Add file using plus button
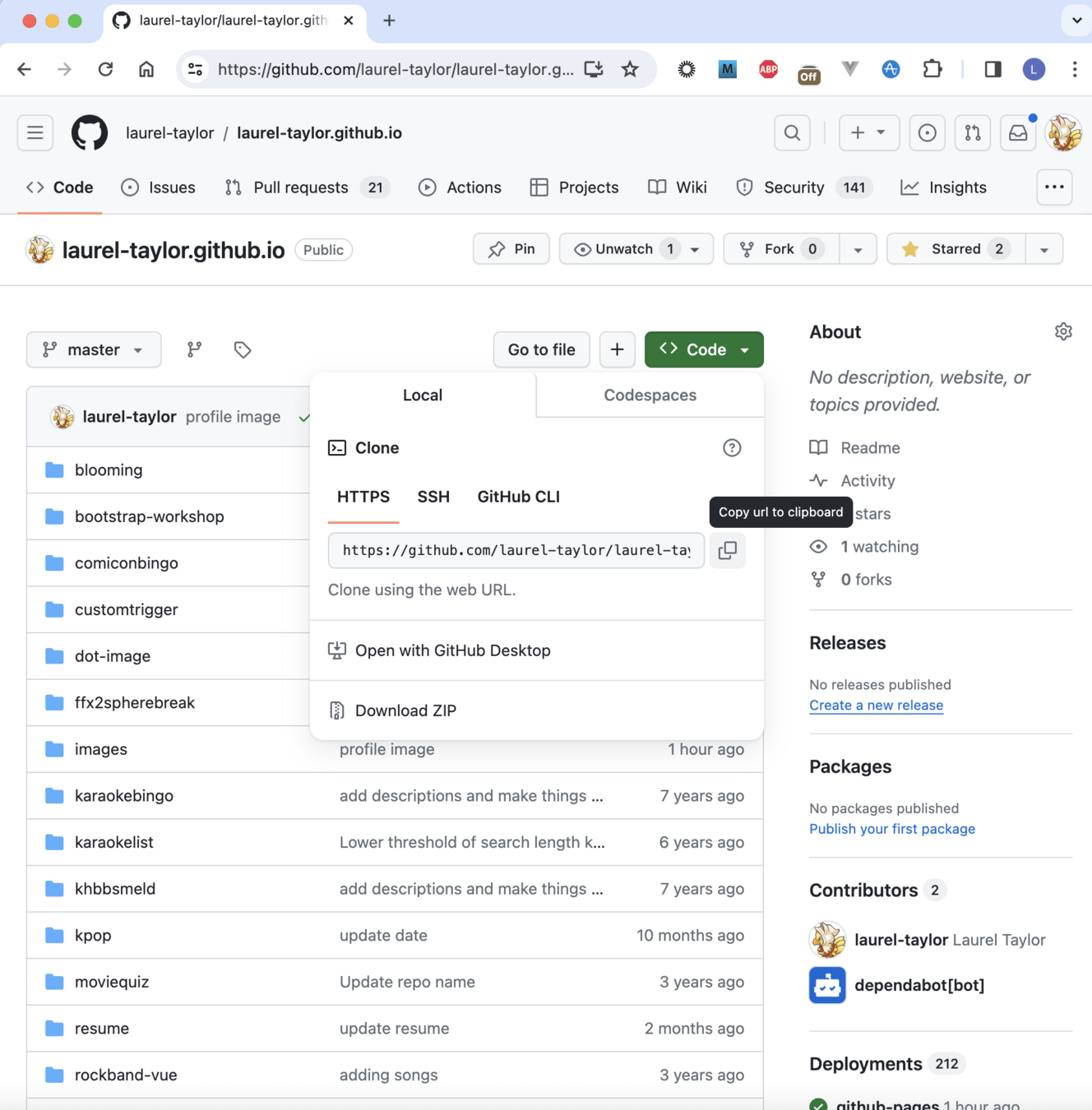This screenshot has width=1092, height=1110. click(617, 349)
